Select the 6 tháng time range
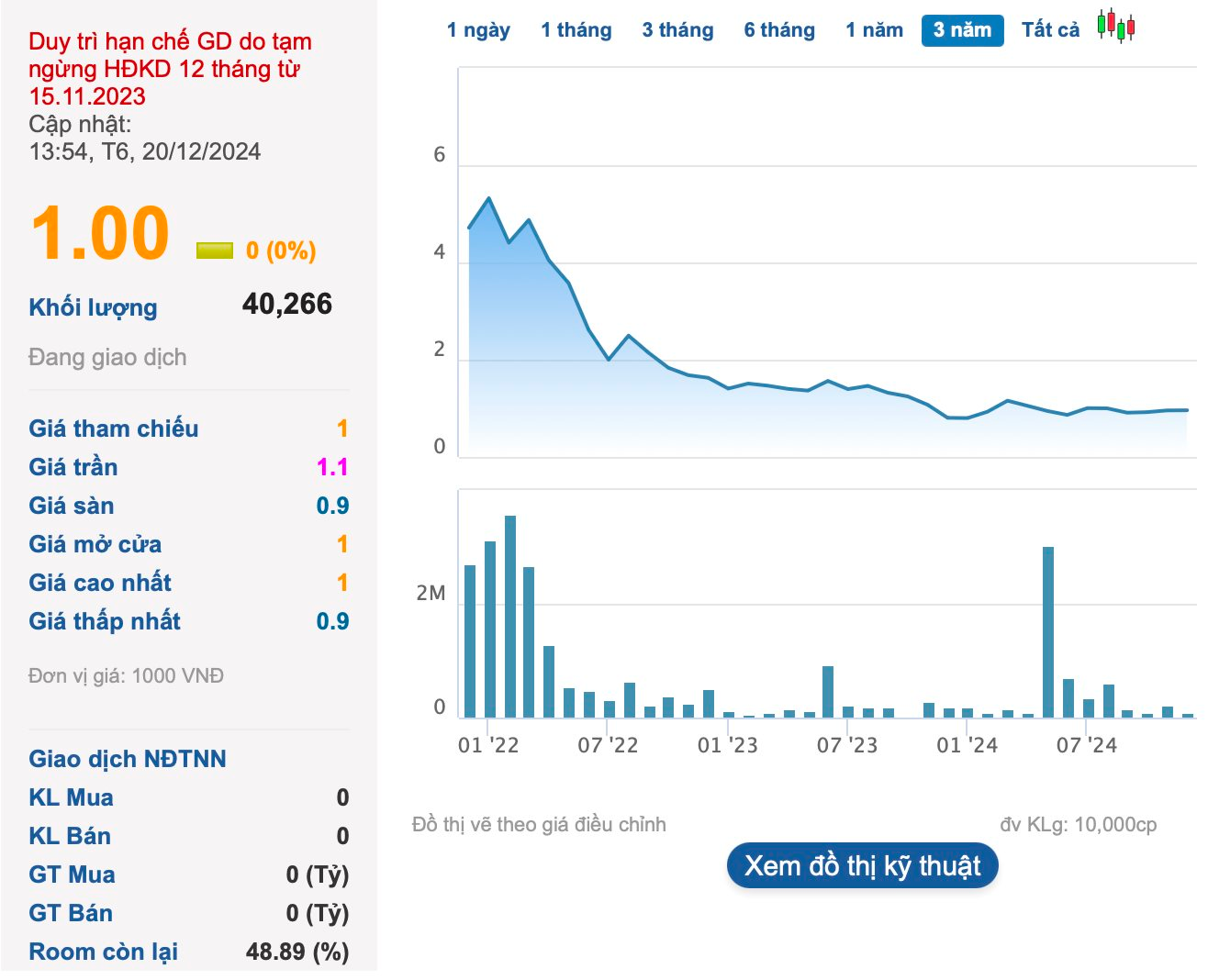Screen dimensions: 1208x980 point(779,30)
